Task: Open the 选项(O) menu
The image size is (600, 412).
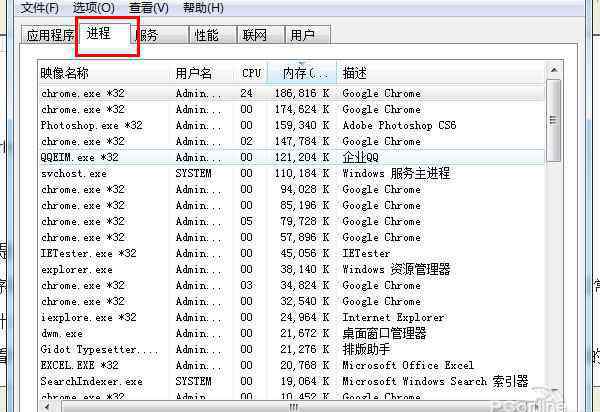Action: 93,7
